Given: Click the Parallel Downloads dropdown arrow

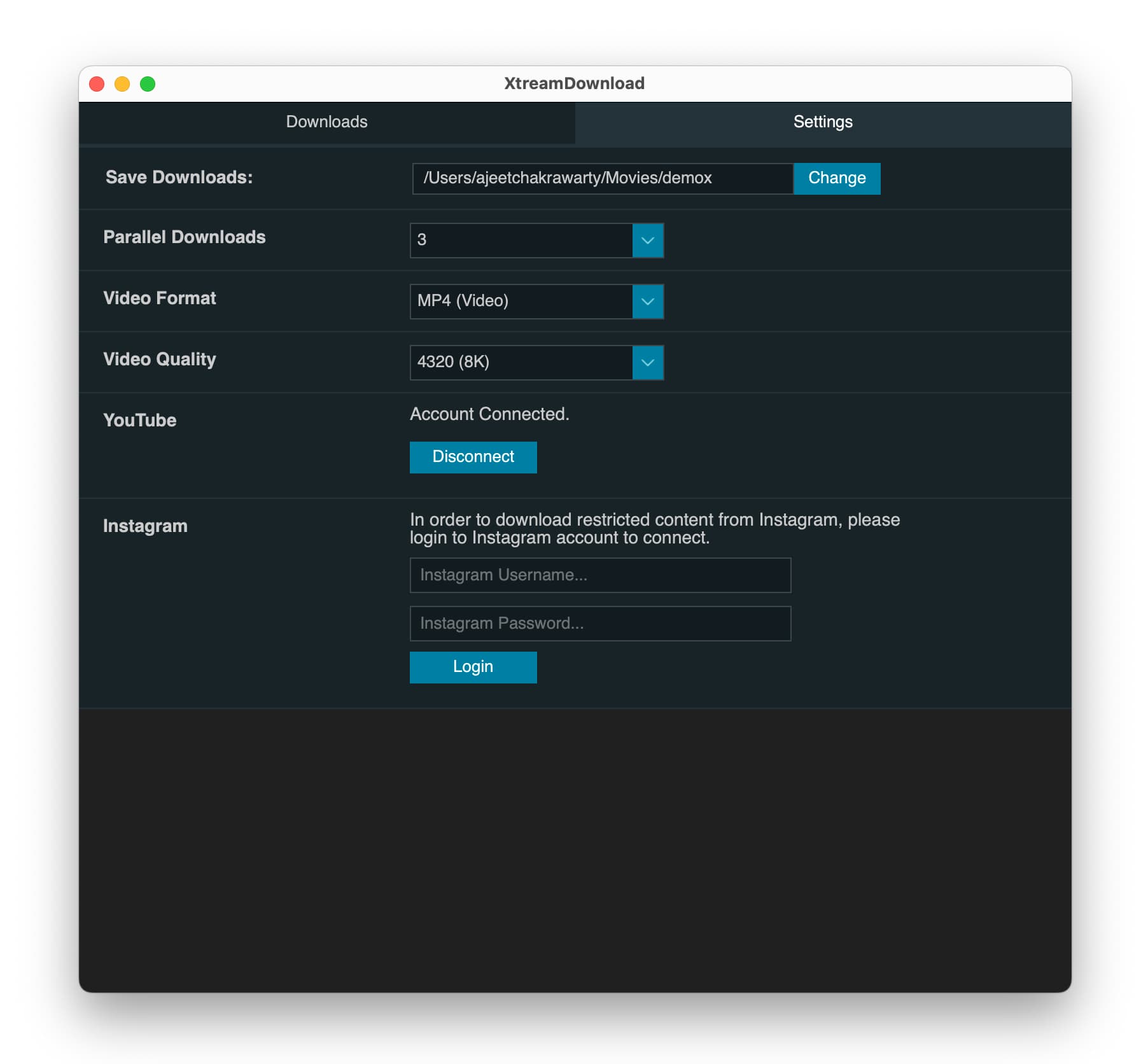Looking at the screenshot, I should (x=648, y=240).
